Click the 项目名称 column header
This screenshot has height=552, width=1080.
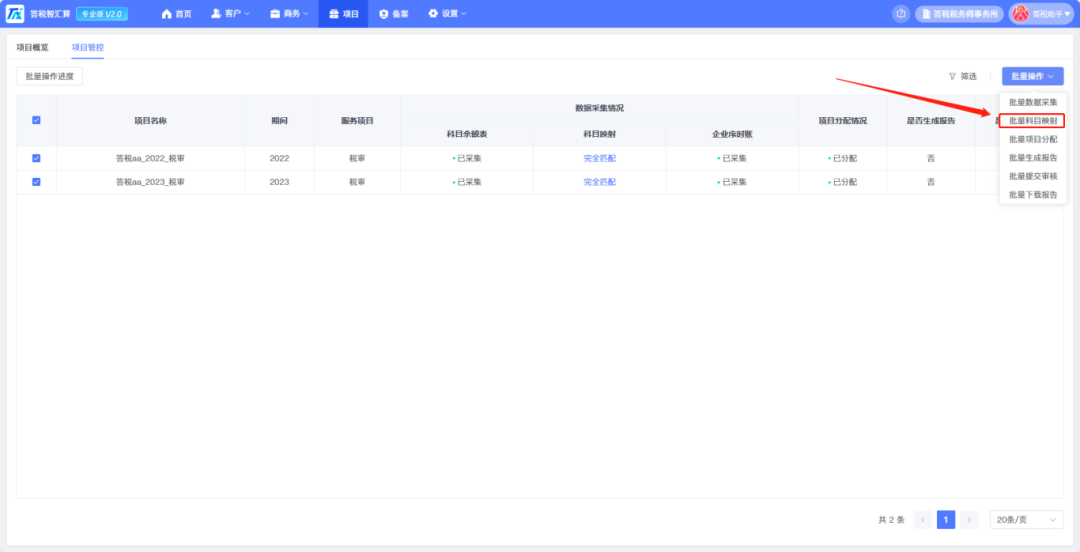pos(150,121)
